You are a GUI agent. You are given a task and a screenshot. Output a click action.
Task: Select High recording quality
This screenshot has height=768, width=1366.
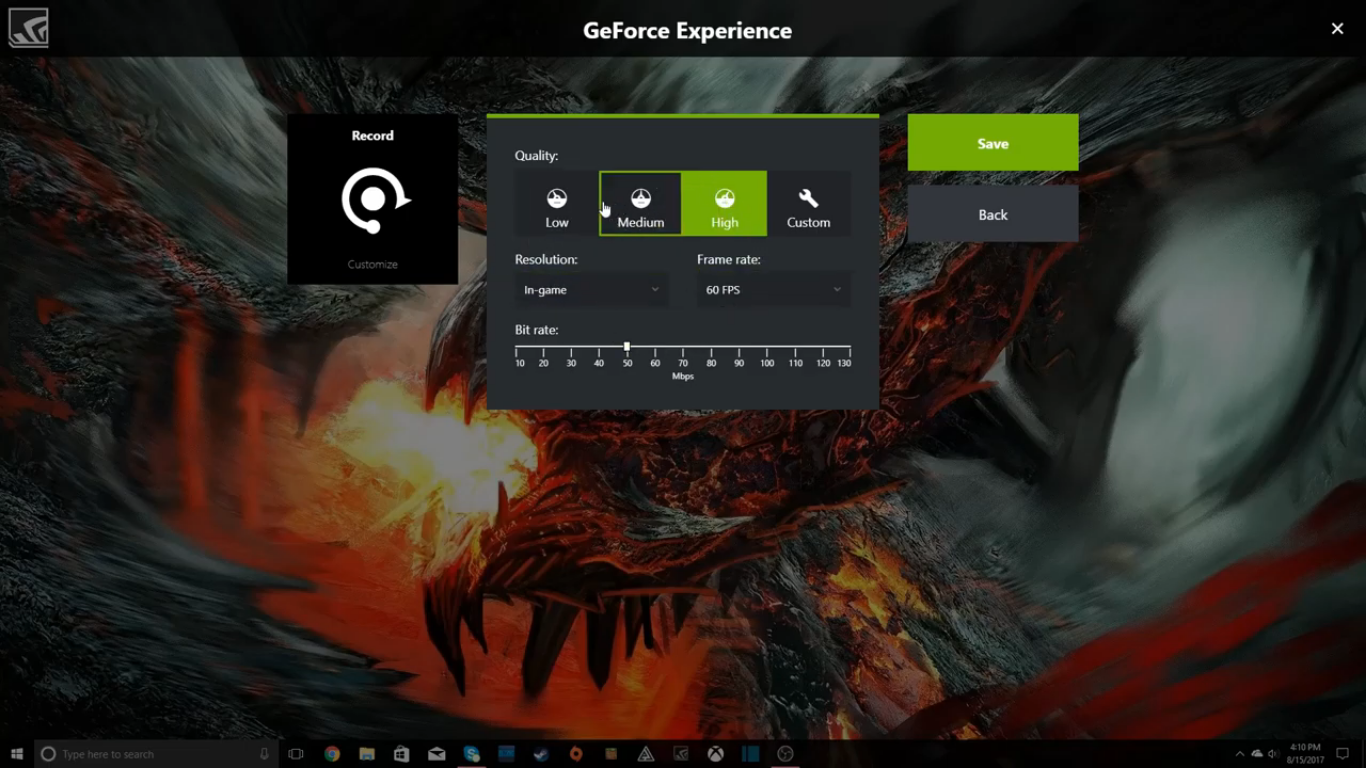(x=725, y=204)
